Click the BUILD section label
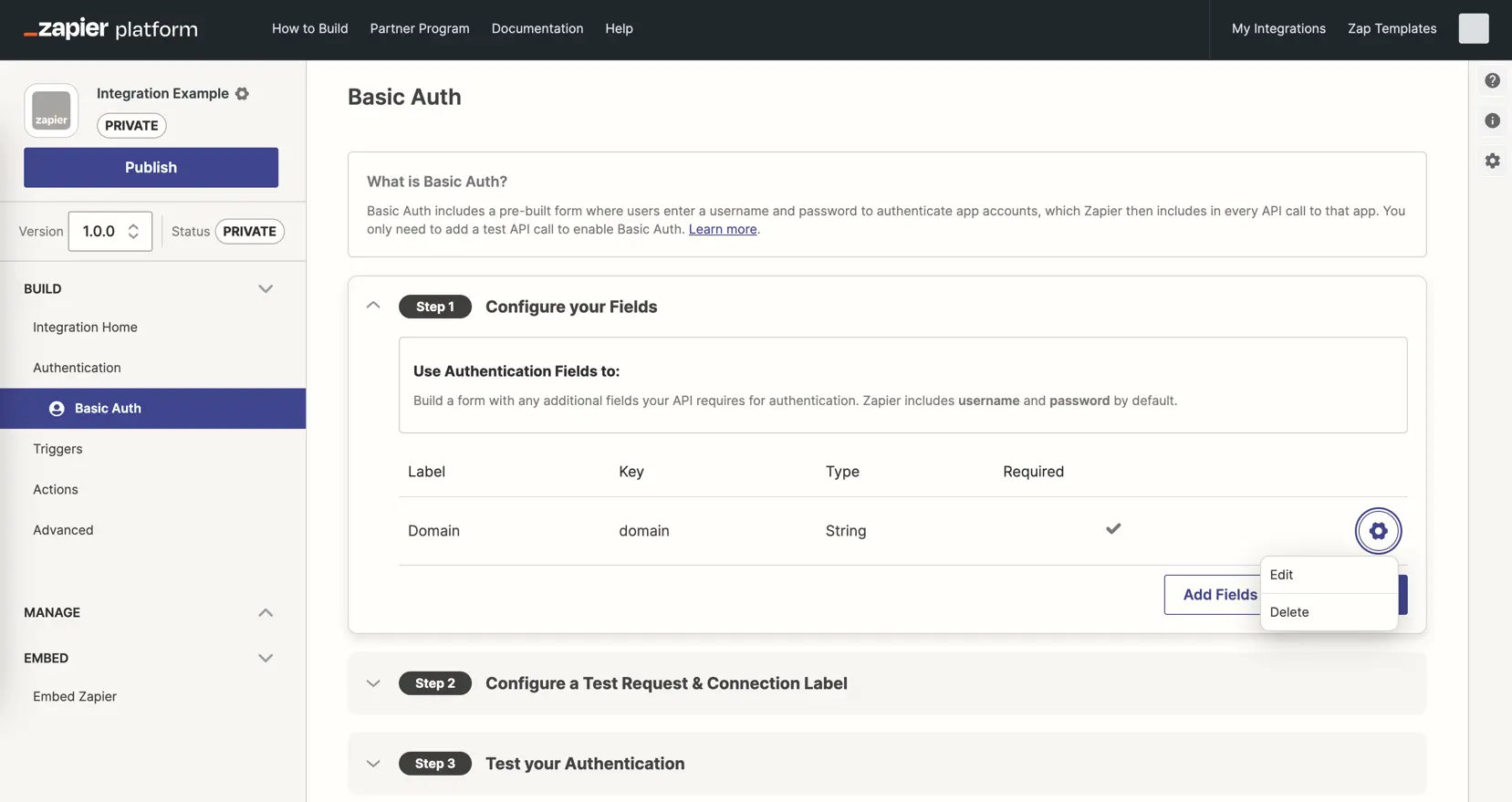This screenshot has height=802, width=1512. click(x=43, y=288)
